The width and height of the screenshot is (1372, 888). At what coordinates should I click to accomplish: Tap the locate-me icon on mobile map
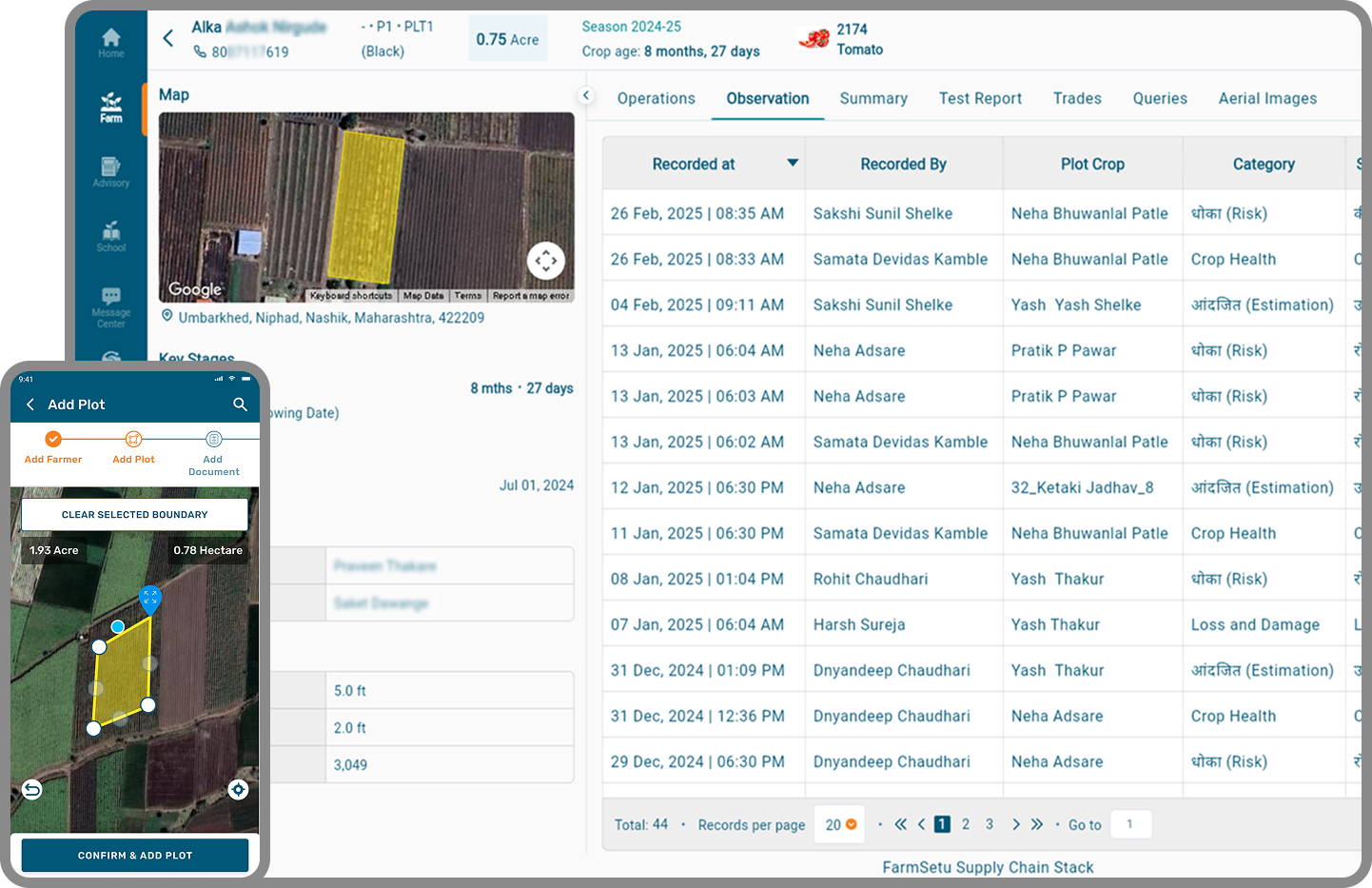pos(238,789)
